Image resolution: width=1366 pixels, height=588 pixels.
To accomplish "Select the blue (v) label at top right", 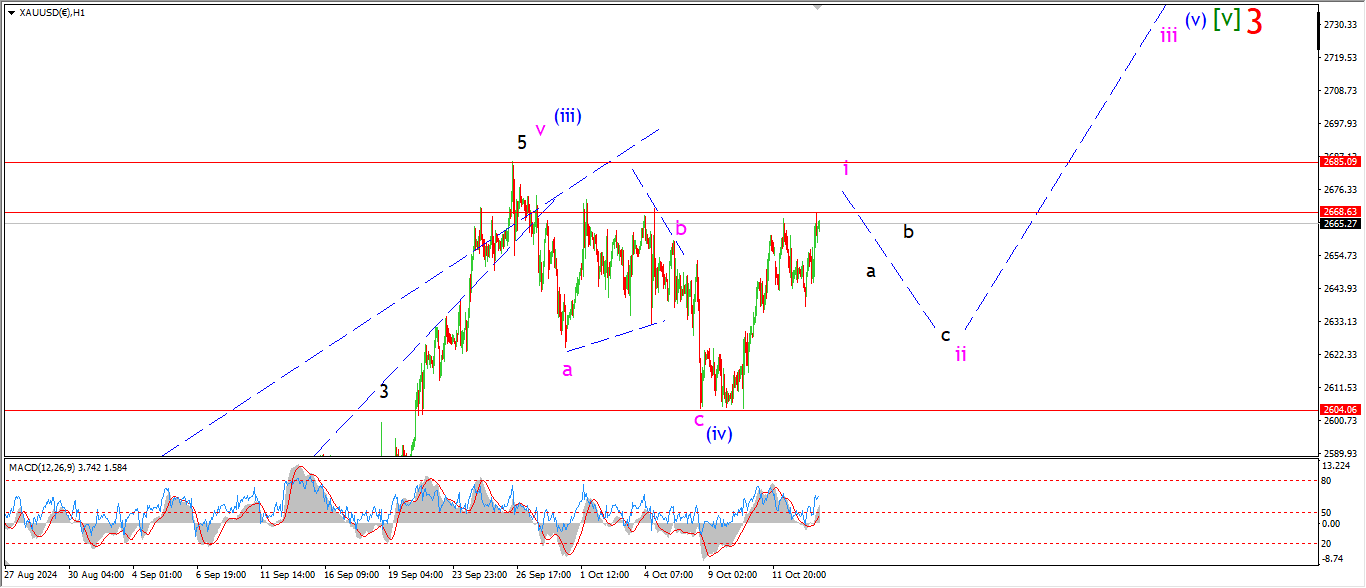I will pyautogui.click(x=1195, y=19).
